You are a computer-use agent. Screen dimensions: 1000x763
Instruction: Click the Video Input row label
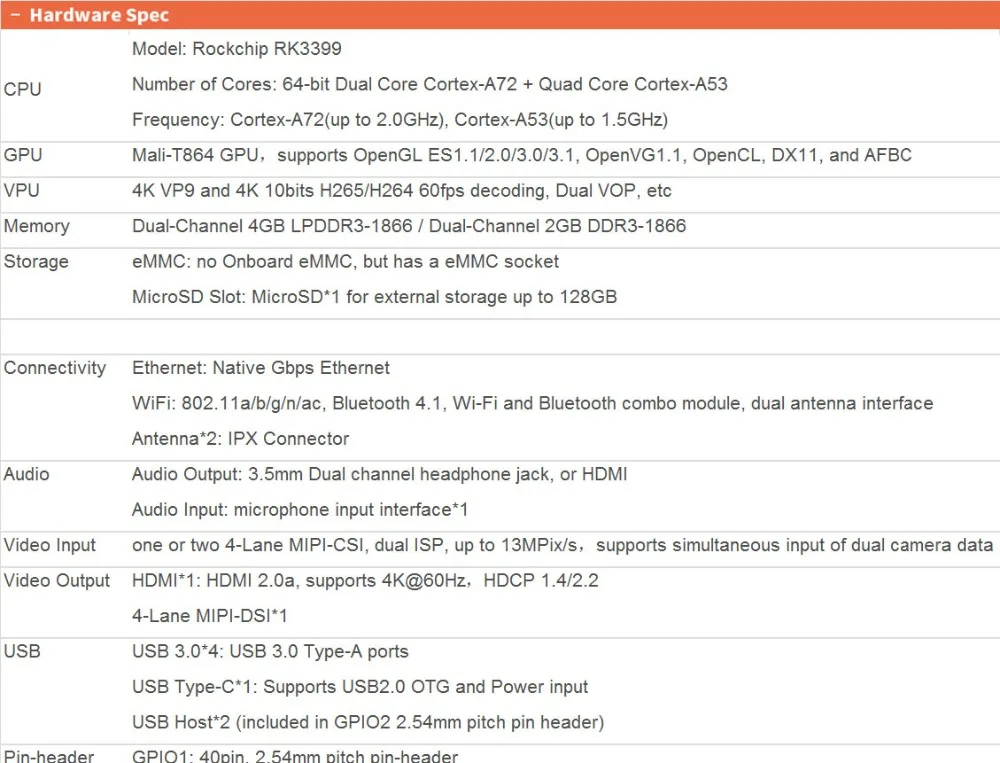coord(50,545)
